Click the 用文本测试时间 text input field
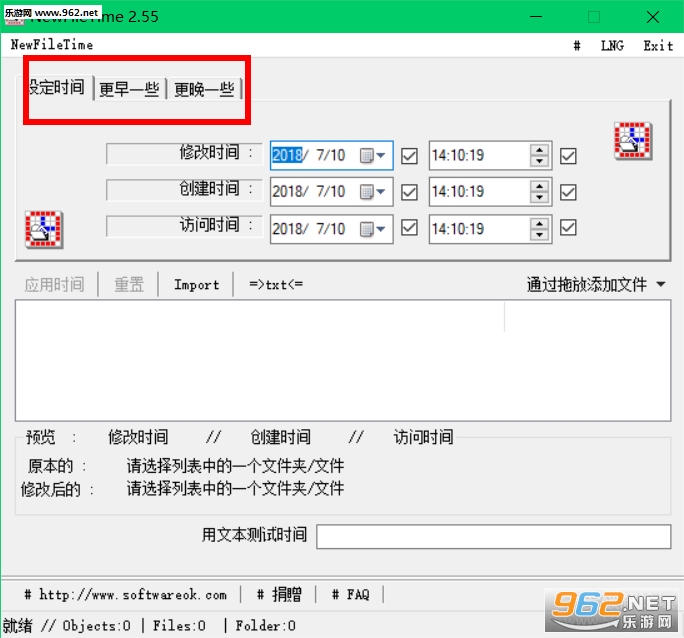This screenshot has width=684, height=638. [493, 536]
